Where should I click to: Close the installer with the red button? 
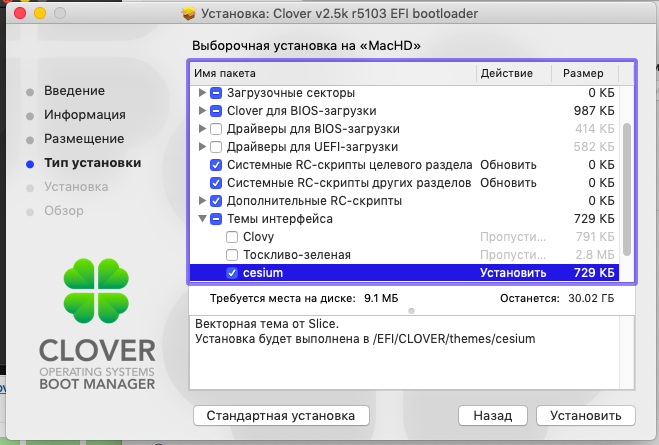click(20, 13)
